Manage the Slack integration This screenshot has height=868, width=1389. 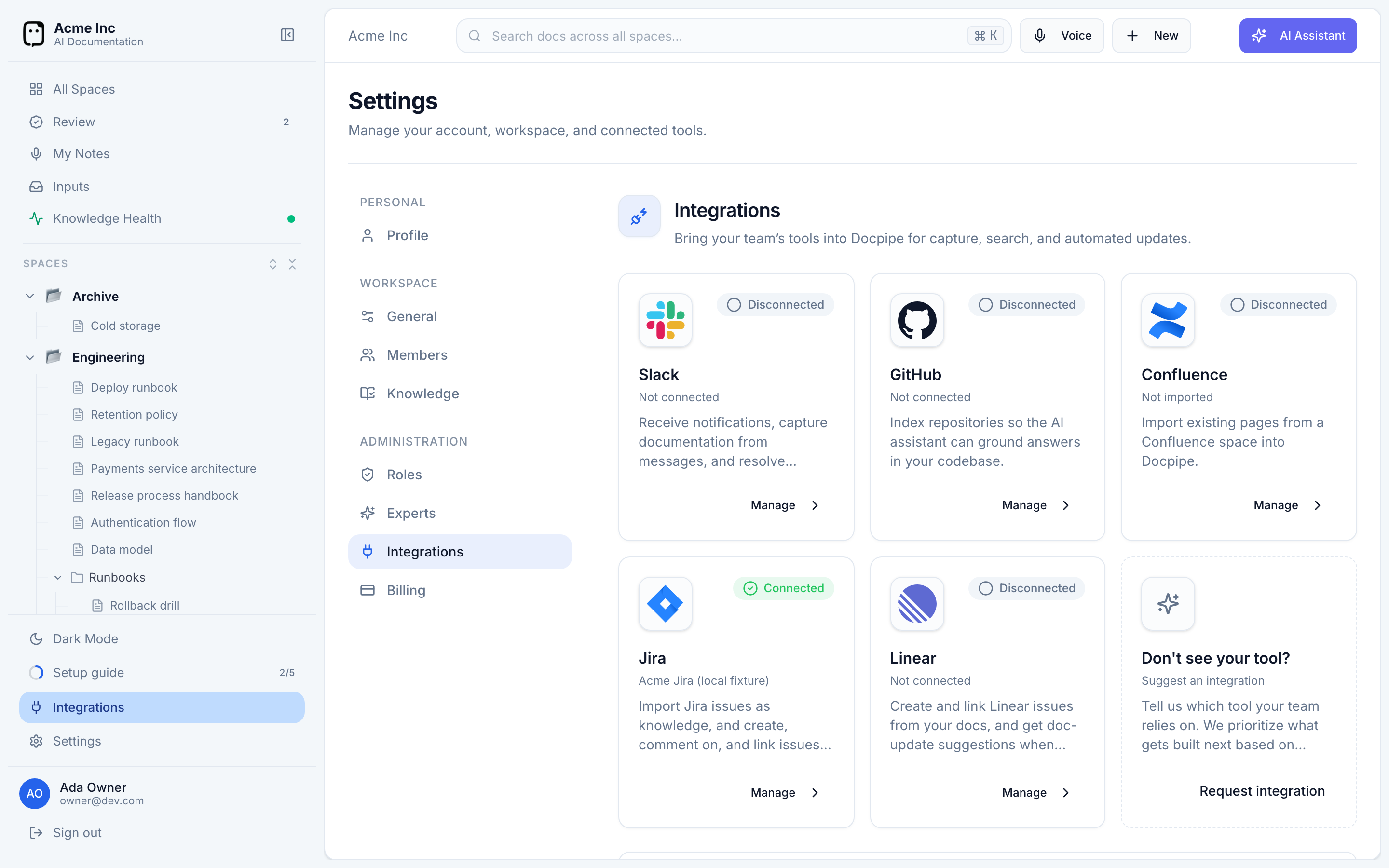click(785, 505)
